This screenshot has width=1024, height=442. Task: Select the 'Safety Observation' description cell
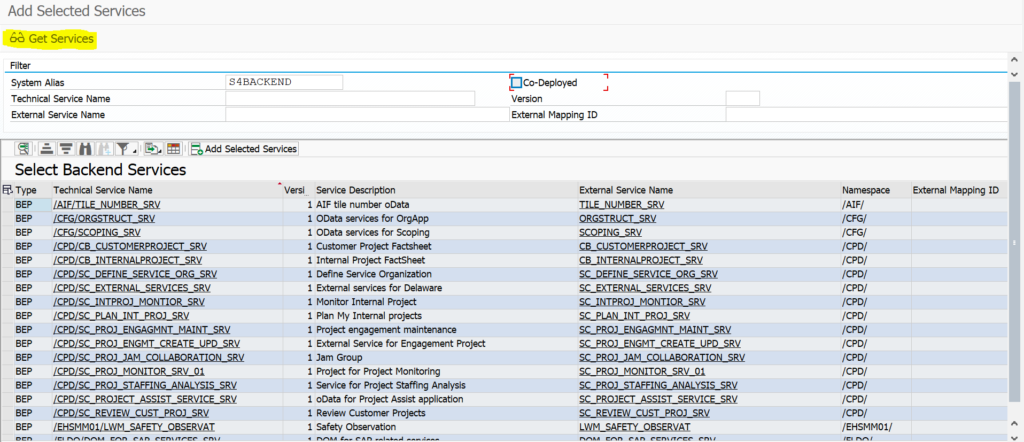(445, 426)
